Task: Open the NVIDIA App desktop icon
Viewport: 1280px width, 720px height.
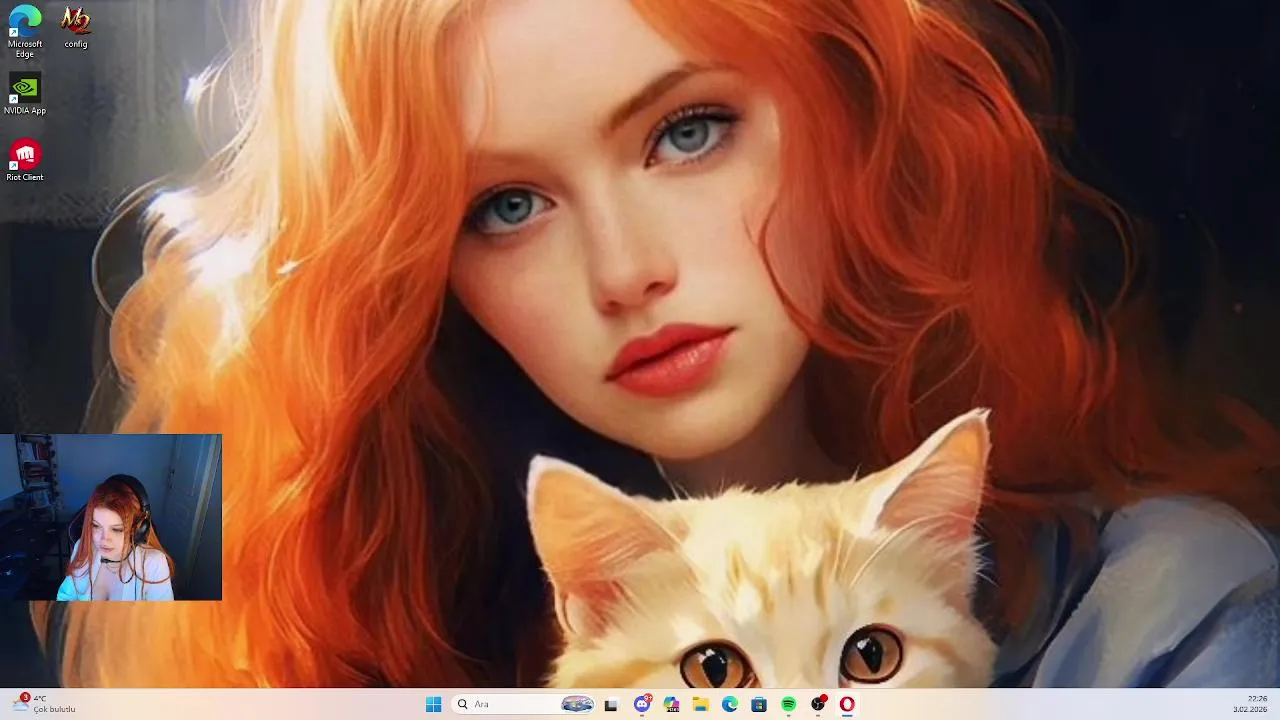Action: pos(25,94)
